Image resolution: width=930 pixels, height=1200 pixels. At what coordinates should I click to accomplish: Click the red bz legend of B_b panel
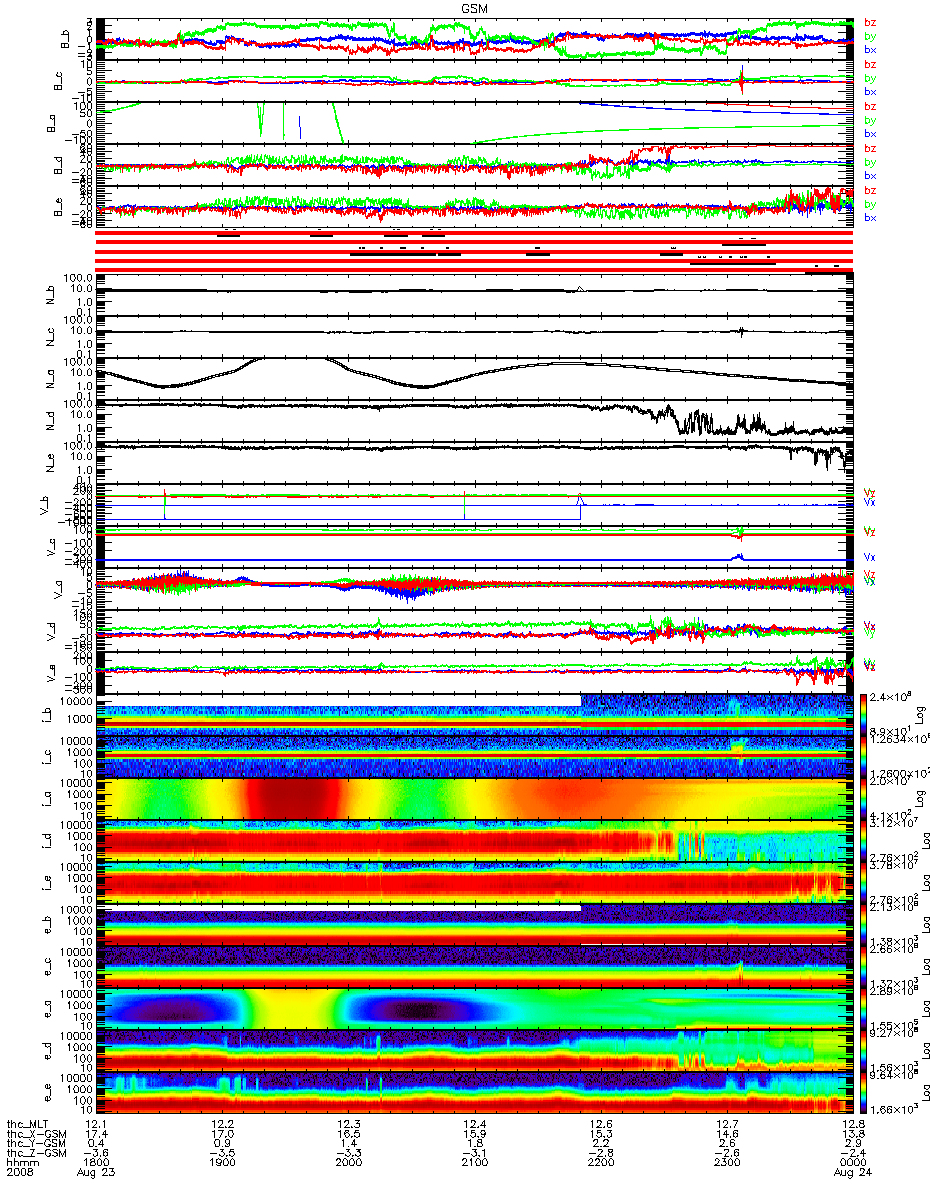[870, 22]
